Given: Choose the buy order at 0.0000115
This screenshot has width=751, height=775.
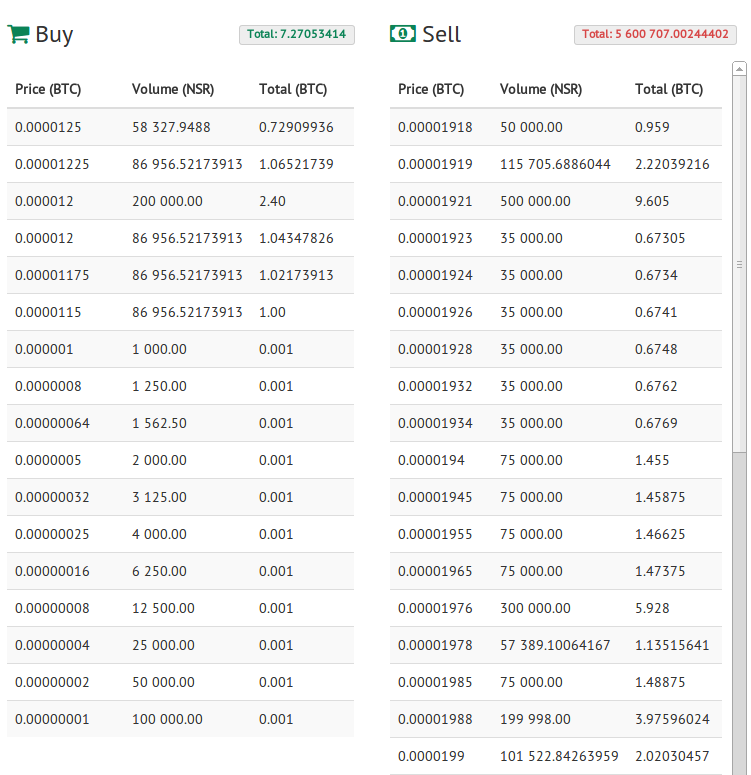Looking at the screenshot, I should 180,312.
